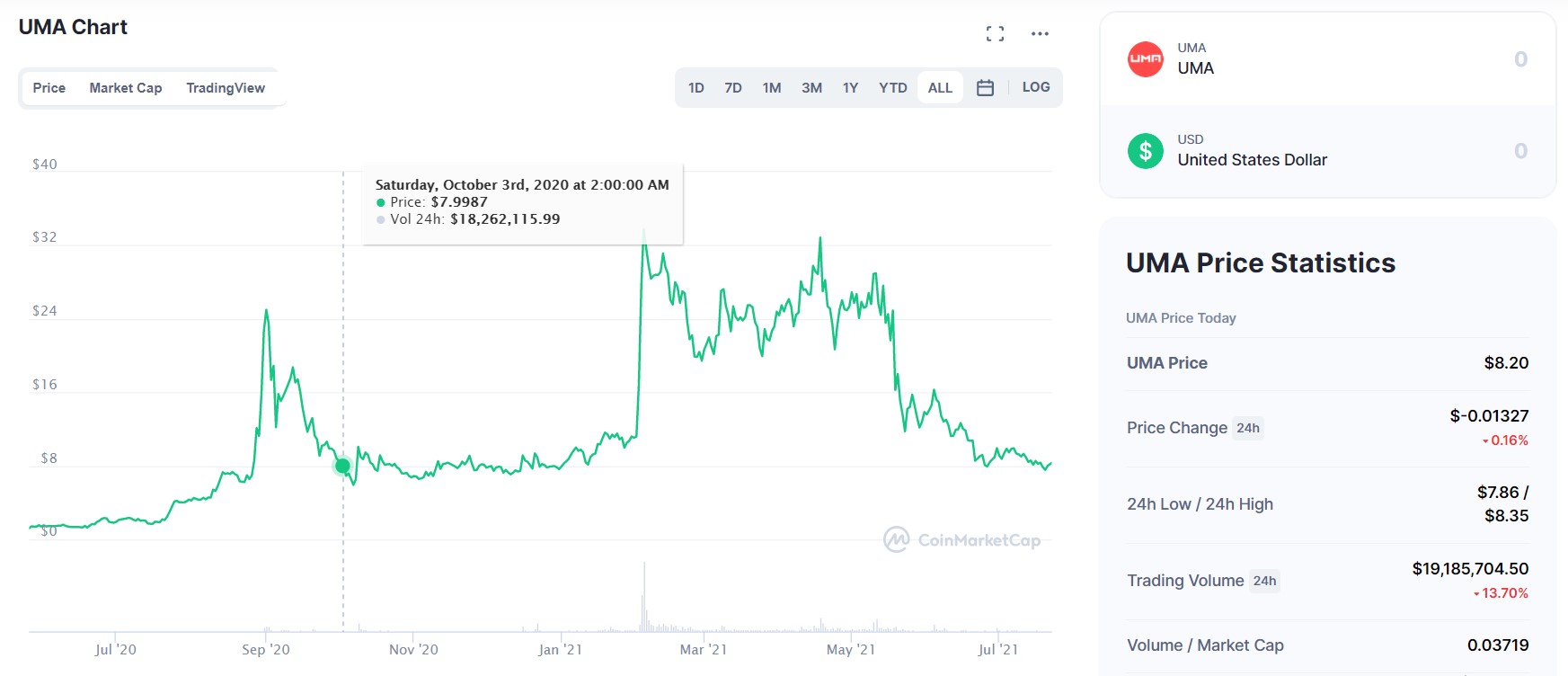Open fullscreen chart view icon
This screenshot has height=676, width=1568.
click(x=995, y=34)
